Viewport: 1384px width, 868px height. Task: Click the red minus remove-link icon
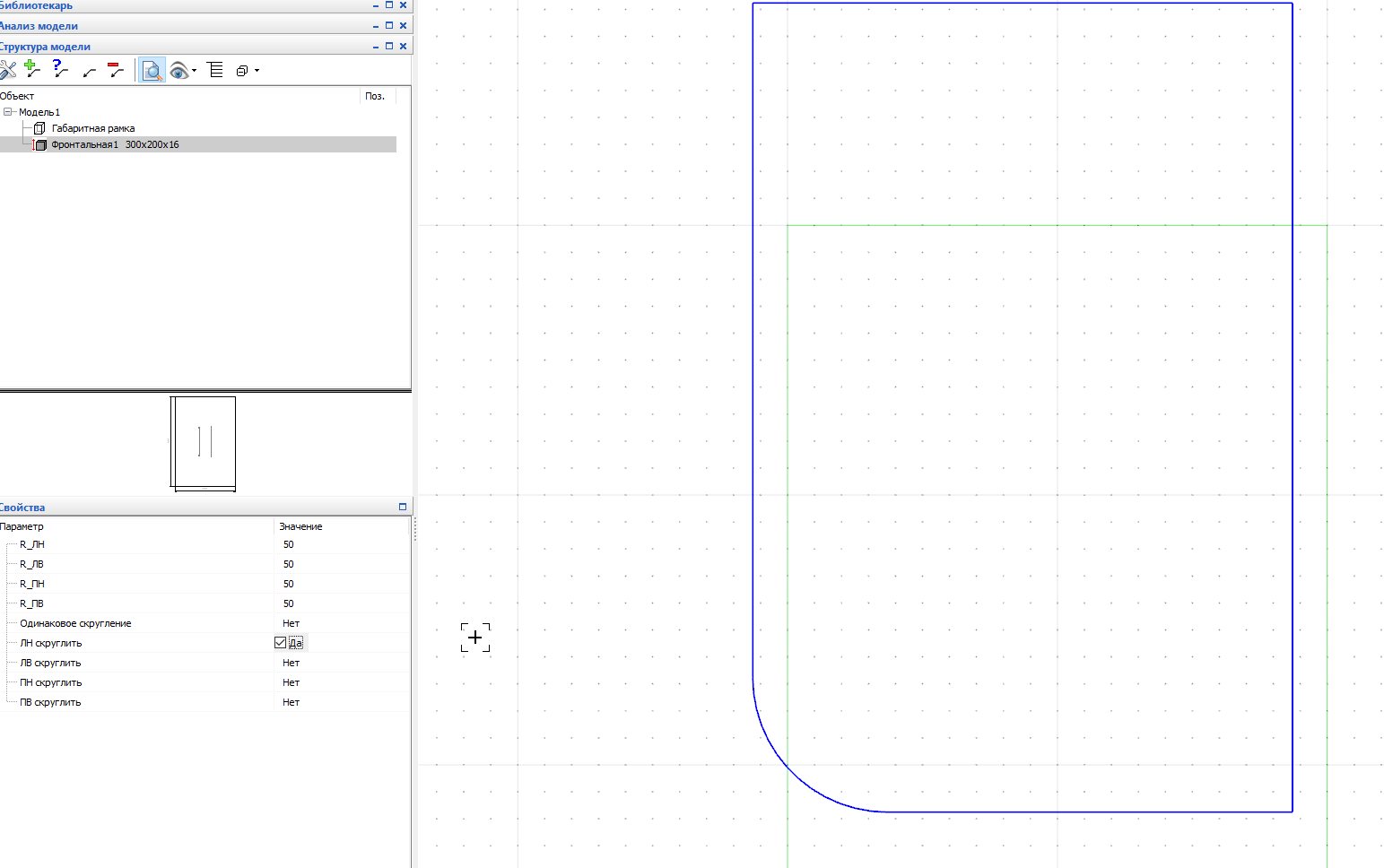115,69
